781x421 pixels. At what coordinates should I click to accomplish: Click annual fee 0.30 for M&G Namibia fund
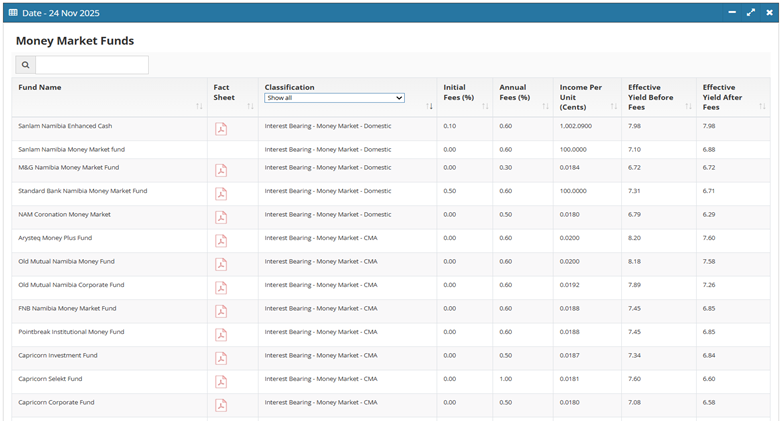tap(506, 167)
